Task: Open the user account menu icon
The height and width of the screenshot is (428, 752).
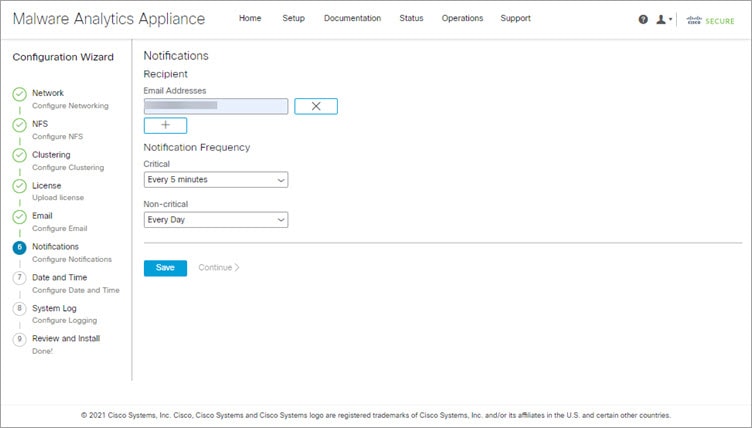Action: [664, 19]
